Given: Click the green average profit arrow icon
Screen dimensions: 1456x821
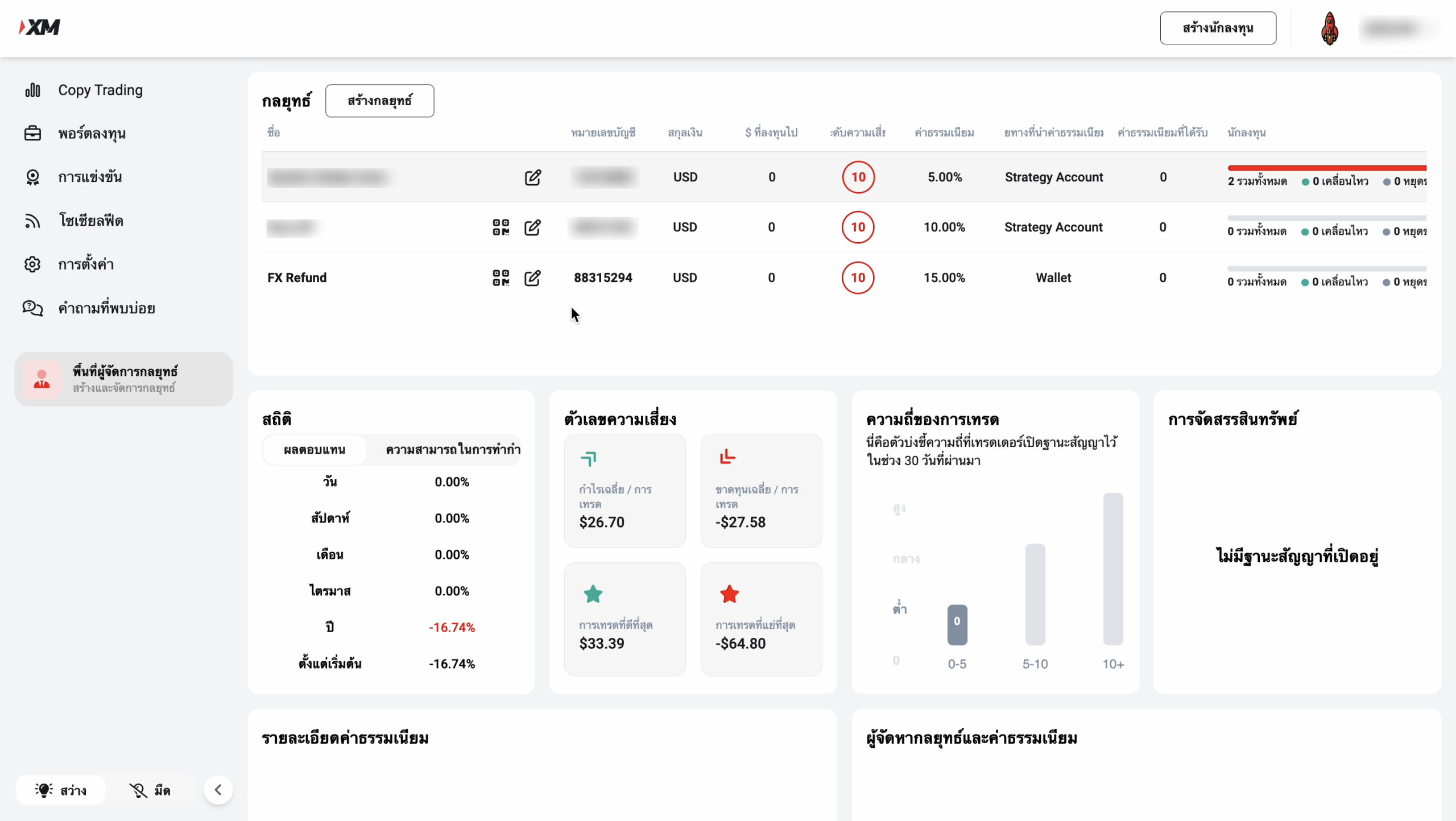Looking at the screenshot, I should click(589, 458).
